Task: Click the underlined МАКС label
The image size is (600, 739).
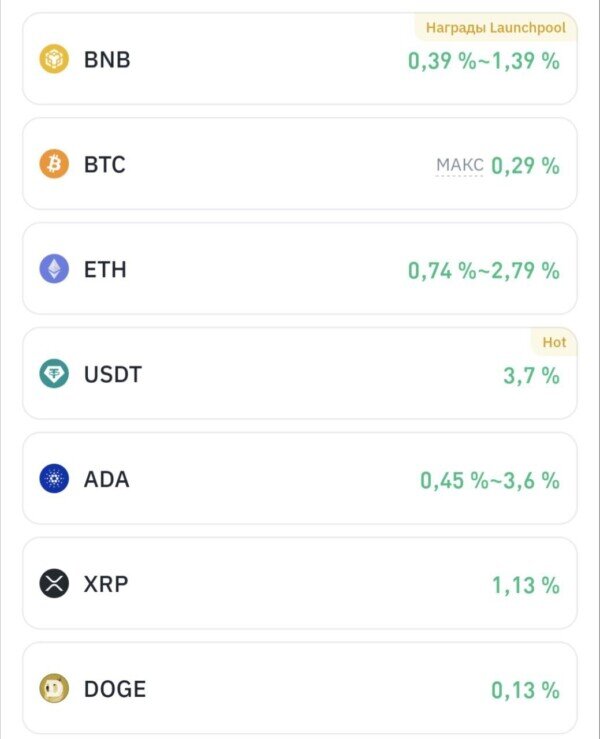Action: 460,165
